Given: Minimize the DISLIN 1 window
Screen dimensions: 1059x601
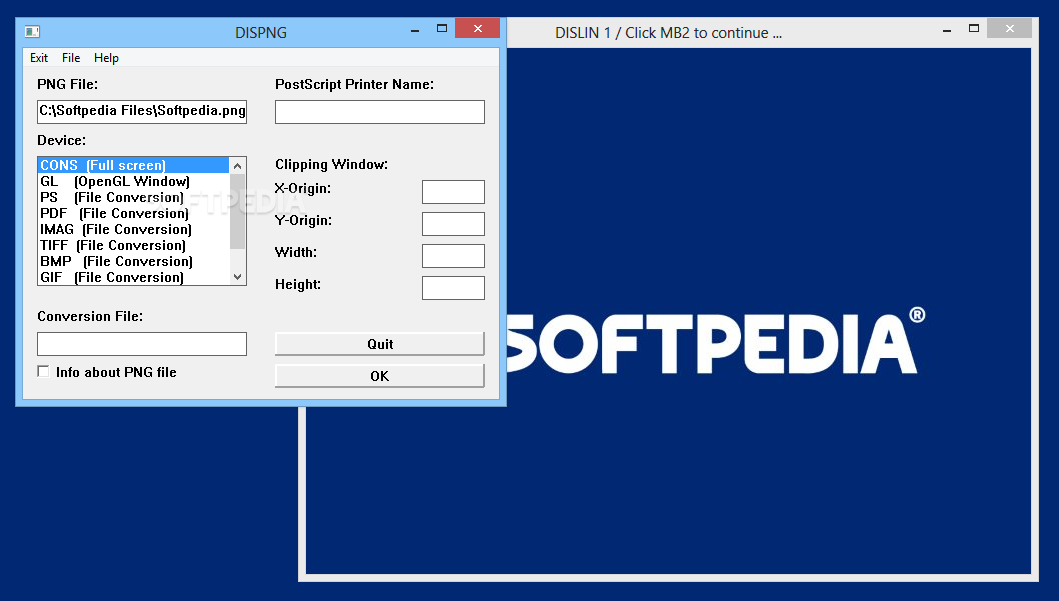Looking at the screenshot, I should click(x=947, y=30).
